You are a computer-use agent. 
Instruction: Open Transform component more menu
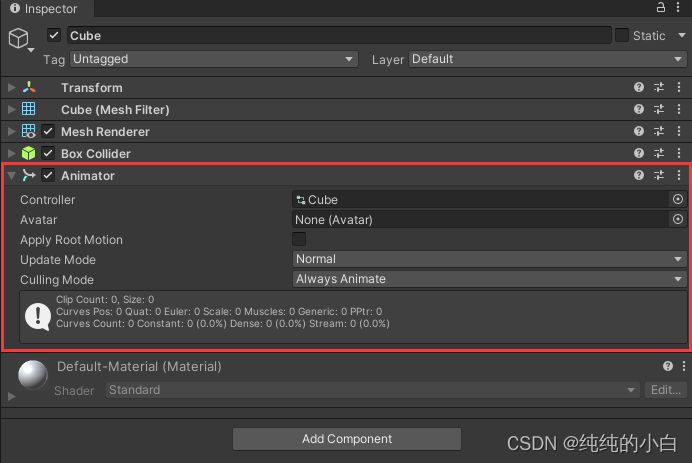point(679,87)
